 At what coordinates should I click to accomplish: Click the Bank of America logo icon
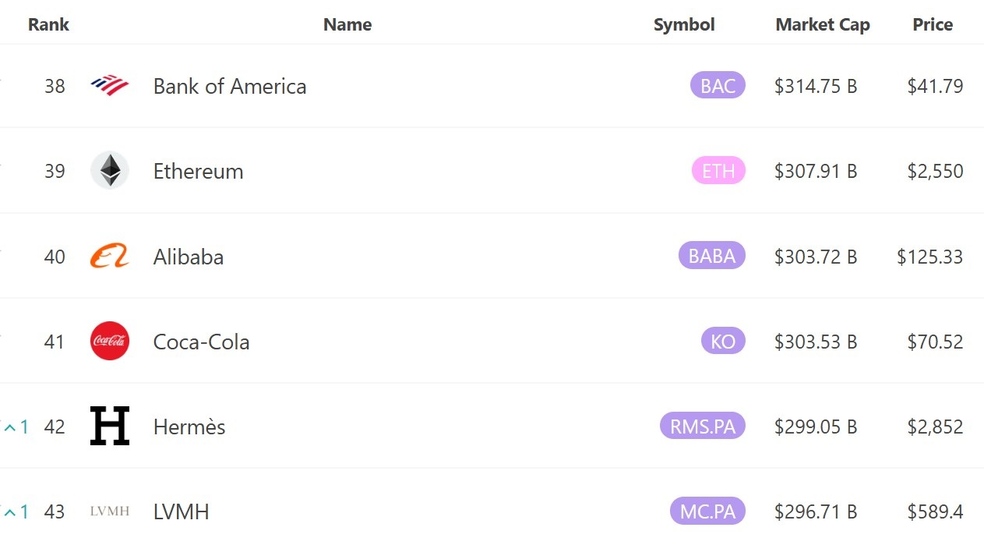point(110,85)
